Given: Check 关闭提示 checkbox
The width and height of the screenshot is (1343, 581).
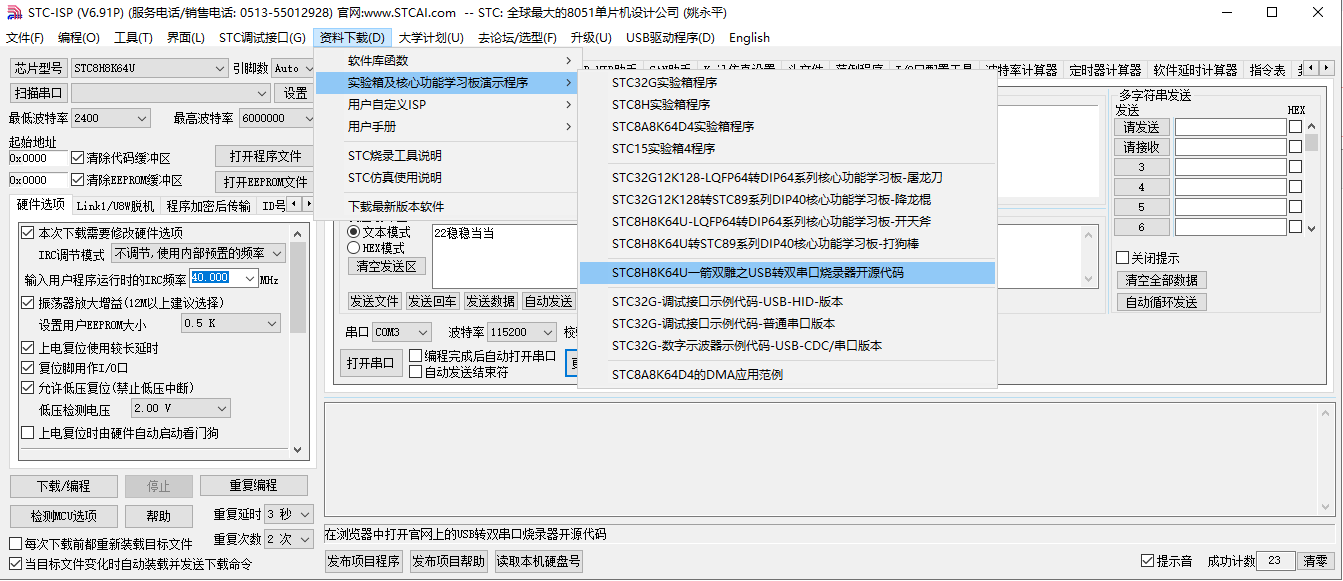Looking at the screenshot, I should tap(1122, 258).
